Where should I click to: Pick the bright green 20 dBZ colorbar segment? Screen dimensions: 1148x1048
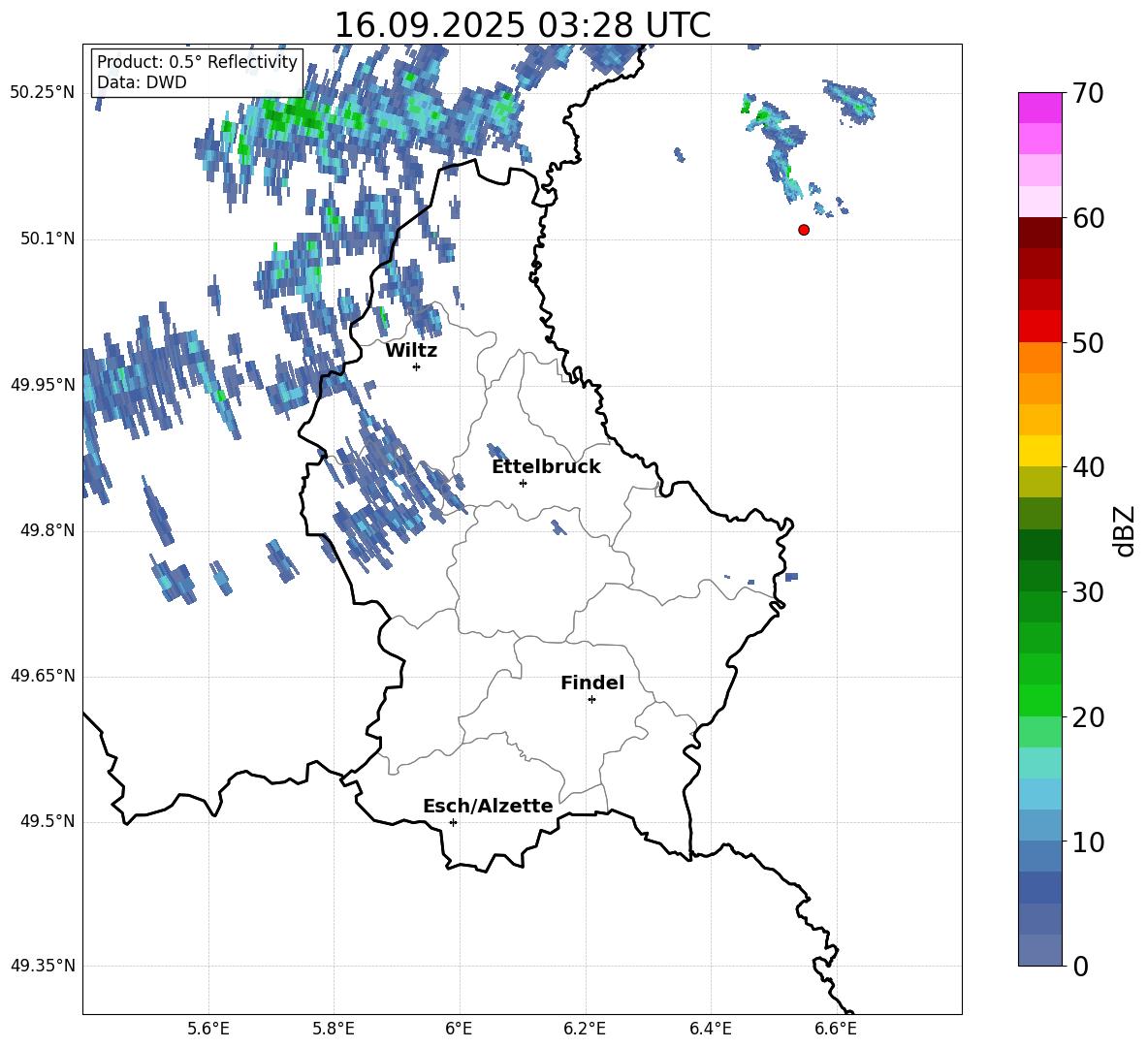[1040, 700]
